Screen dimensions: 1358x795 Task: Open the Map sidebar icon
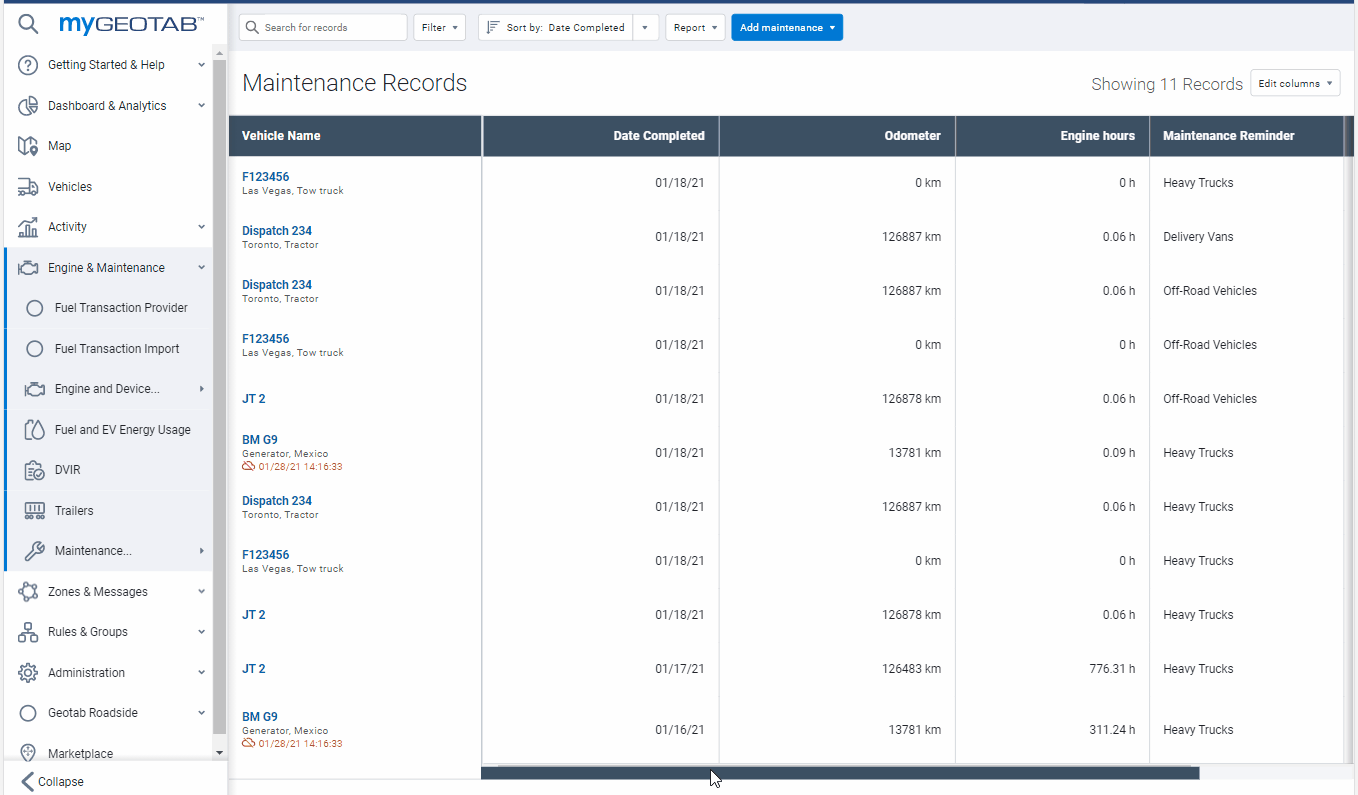pyautogui.click(x=28, y=146)
